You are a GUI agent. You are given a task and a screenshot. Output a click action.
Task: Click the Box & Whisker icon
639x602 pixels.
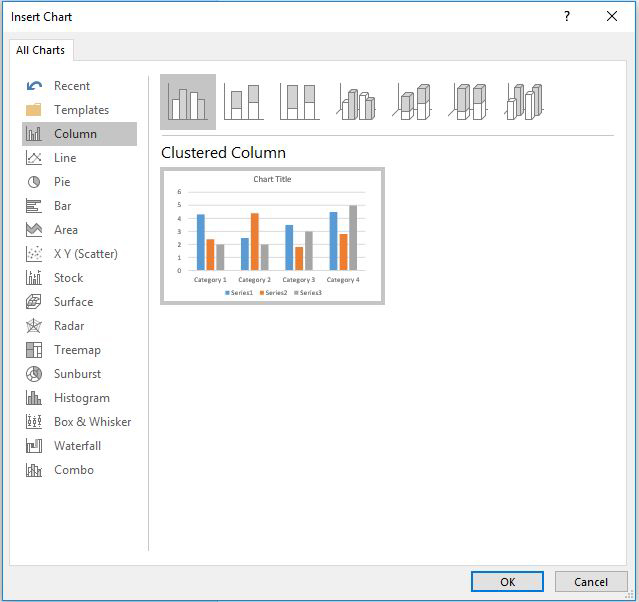34,421
